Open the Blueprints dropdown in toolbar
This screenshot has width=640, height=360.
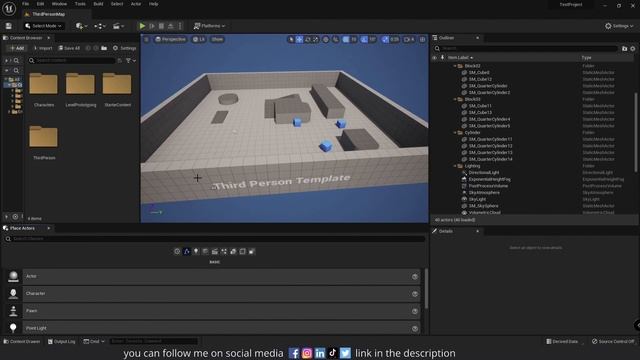(x=100, y=26)
